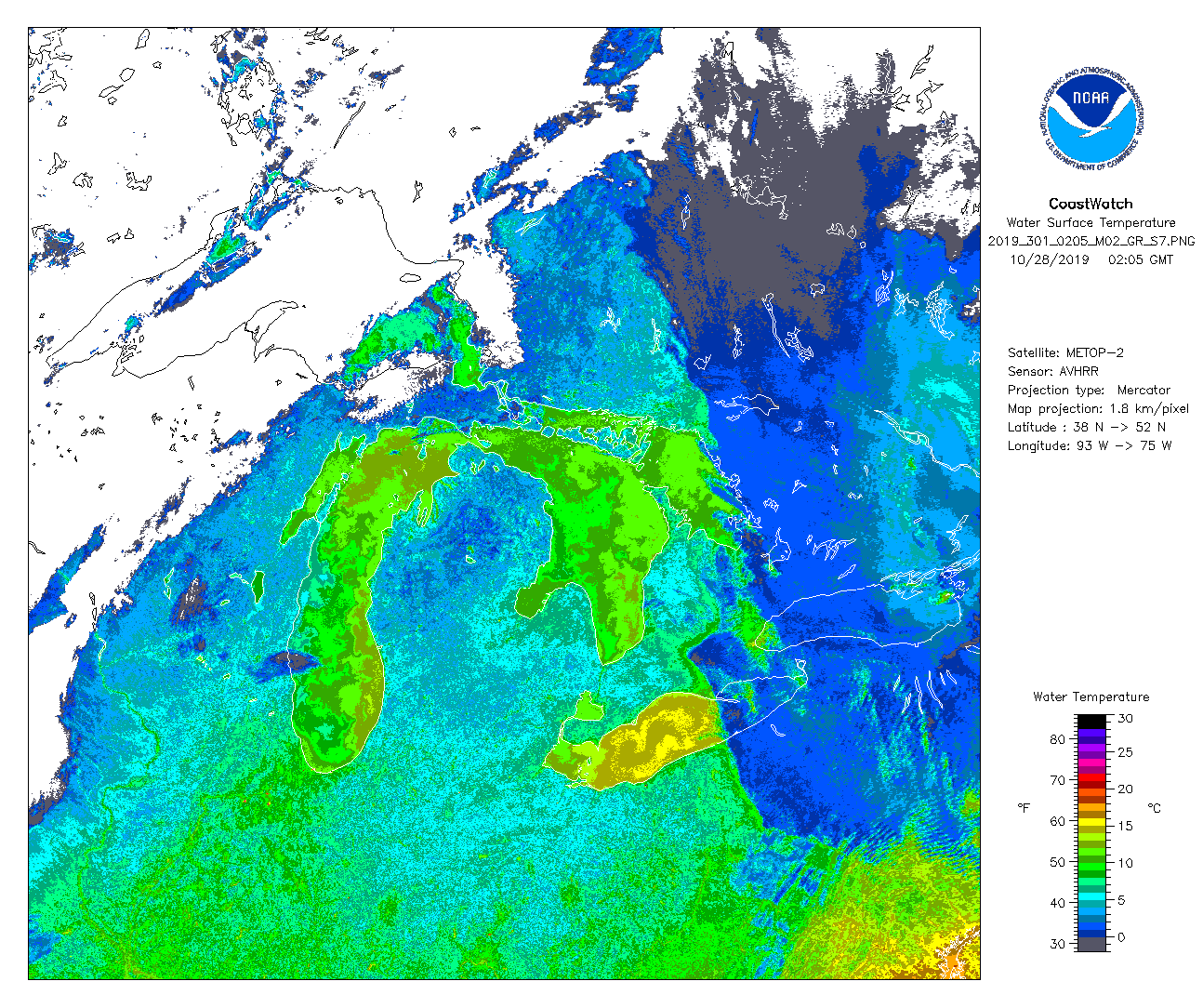Pick the black swatch atop color scale

click(1091, 721)
